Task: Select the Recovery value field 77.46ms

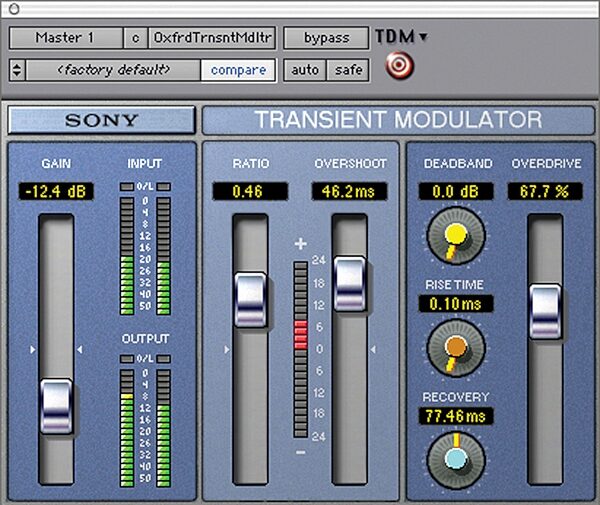Action: pyautogui.click(x=456, y=416)
